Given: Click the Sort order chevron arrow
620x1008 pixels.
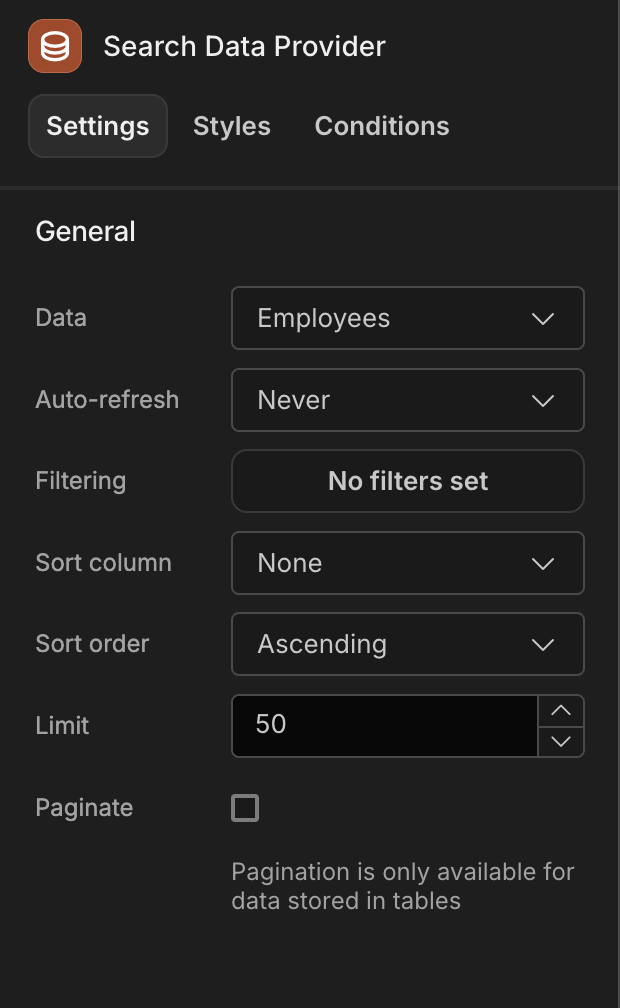Looking at the screenshot, I should pyautogui.click(x=543, y=645).
